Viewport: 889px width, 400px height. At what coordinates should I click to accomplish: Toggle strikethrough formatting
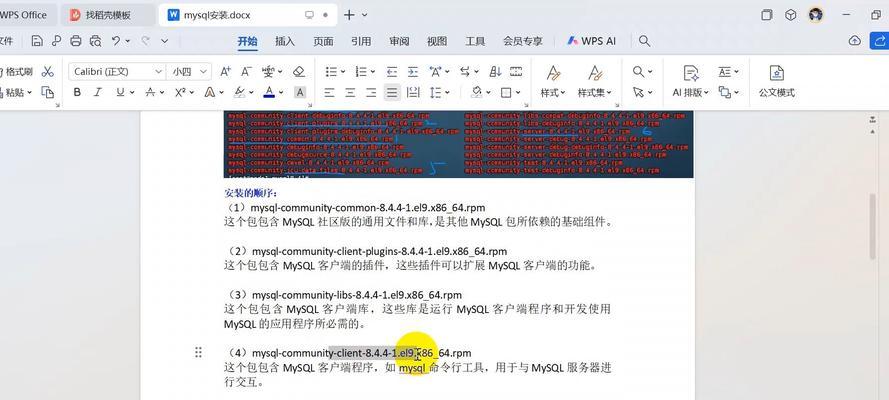pos(150,92)
